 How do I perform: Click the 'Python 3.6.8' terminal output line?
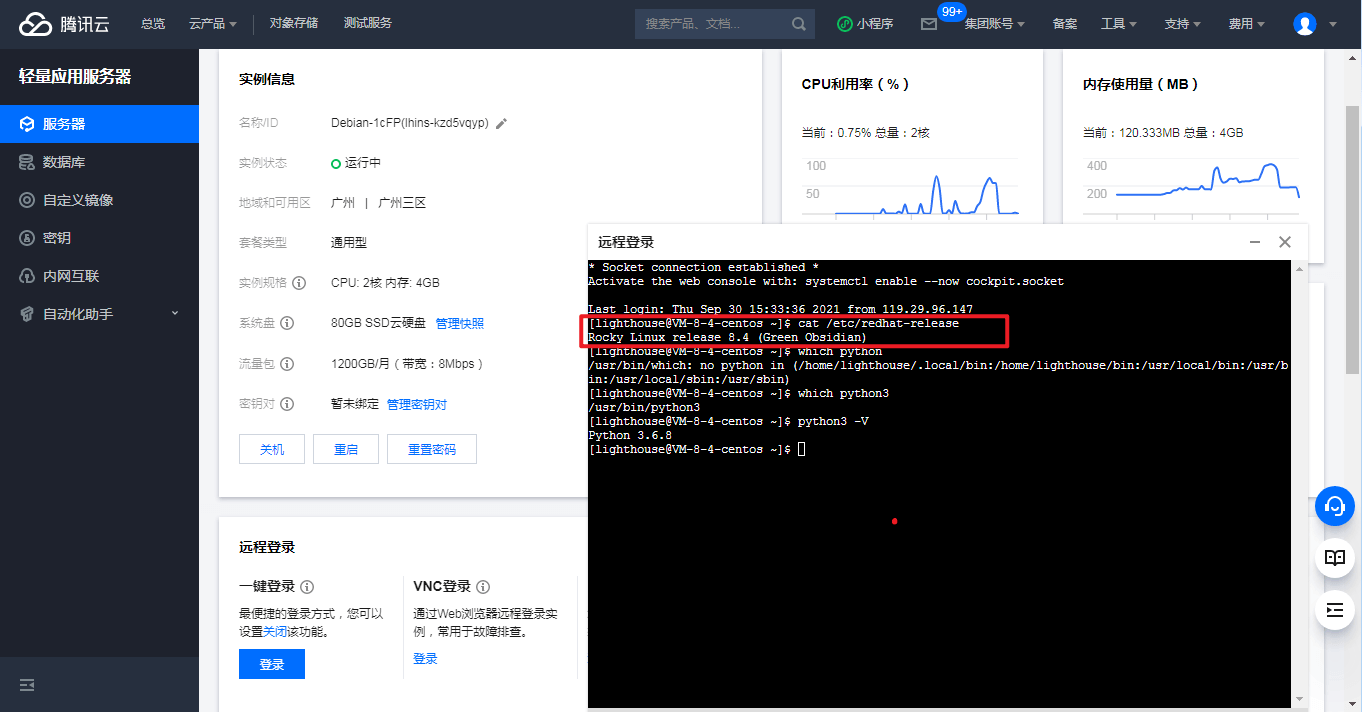click(630, 435)
